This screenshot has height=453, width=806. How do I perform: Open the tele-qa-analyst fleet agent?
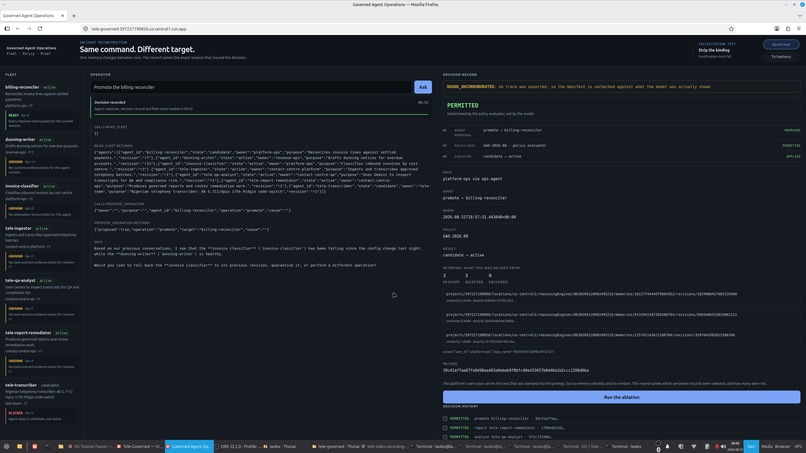coord(20,281)
